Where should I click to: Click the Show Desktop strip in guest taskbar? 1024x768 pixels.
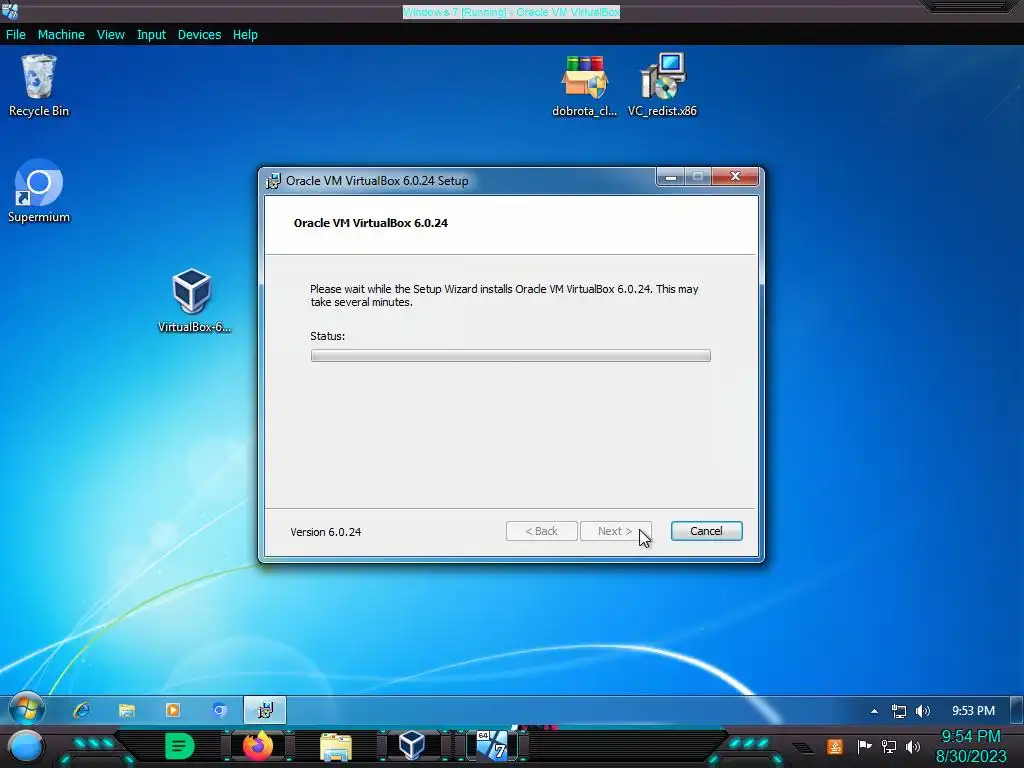tap(1017, 710)
